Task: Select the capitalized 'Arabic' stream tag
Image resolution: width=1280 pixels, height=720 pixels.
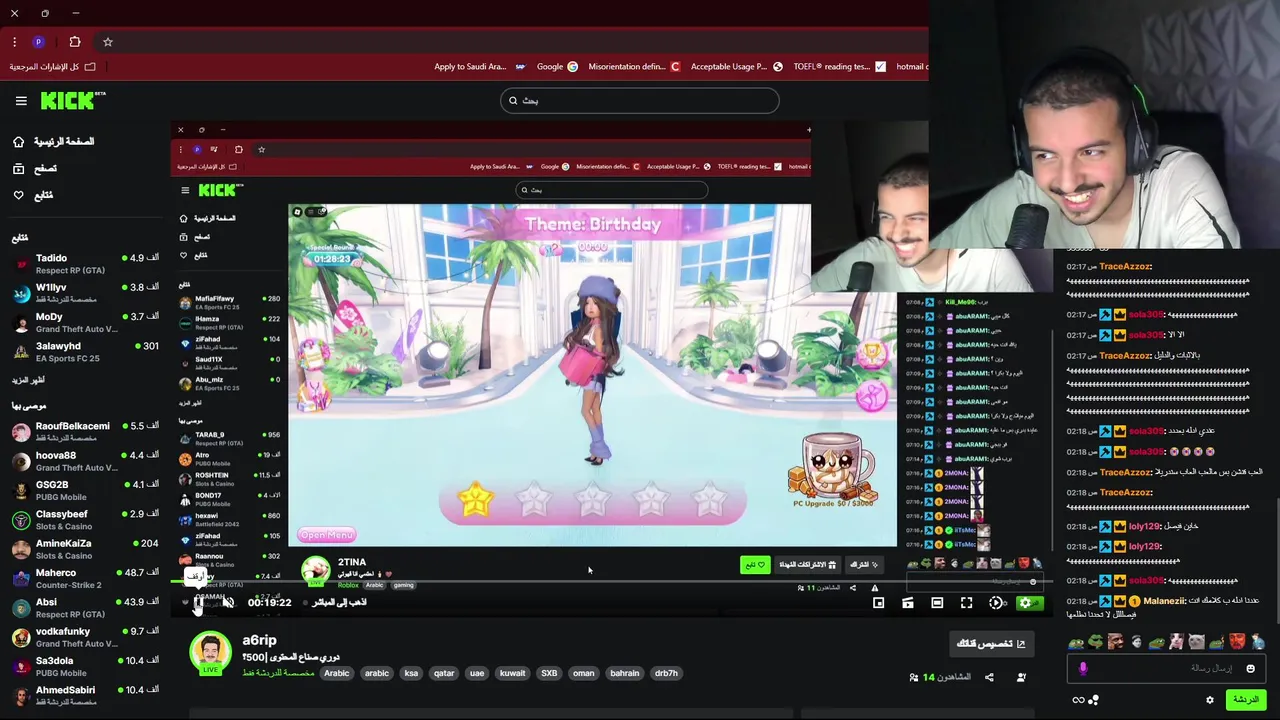Action: click(x=337, y=673)
